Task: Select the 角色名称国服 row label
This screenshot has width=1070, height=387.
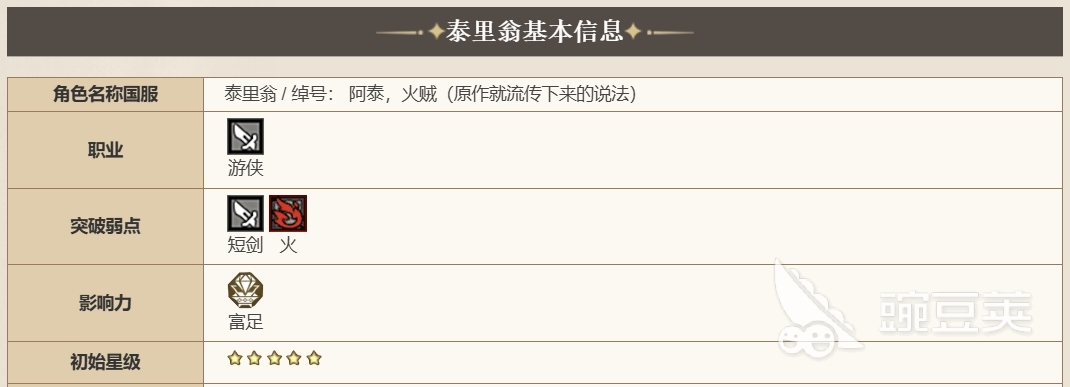Action: [106, 94]
